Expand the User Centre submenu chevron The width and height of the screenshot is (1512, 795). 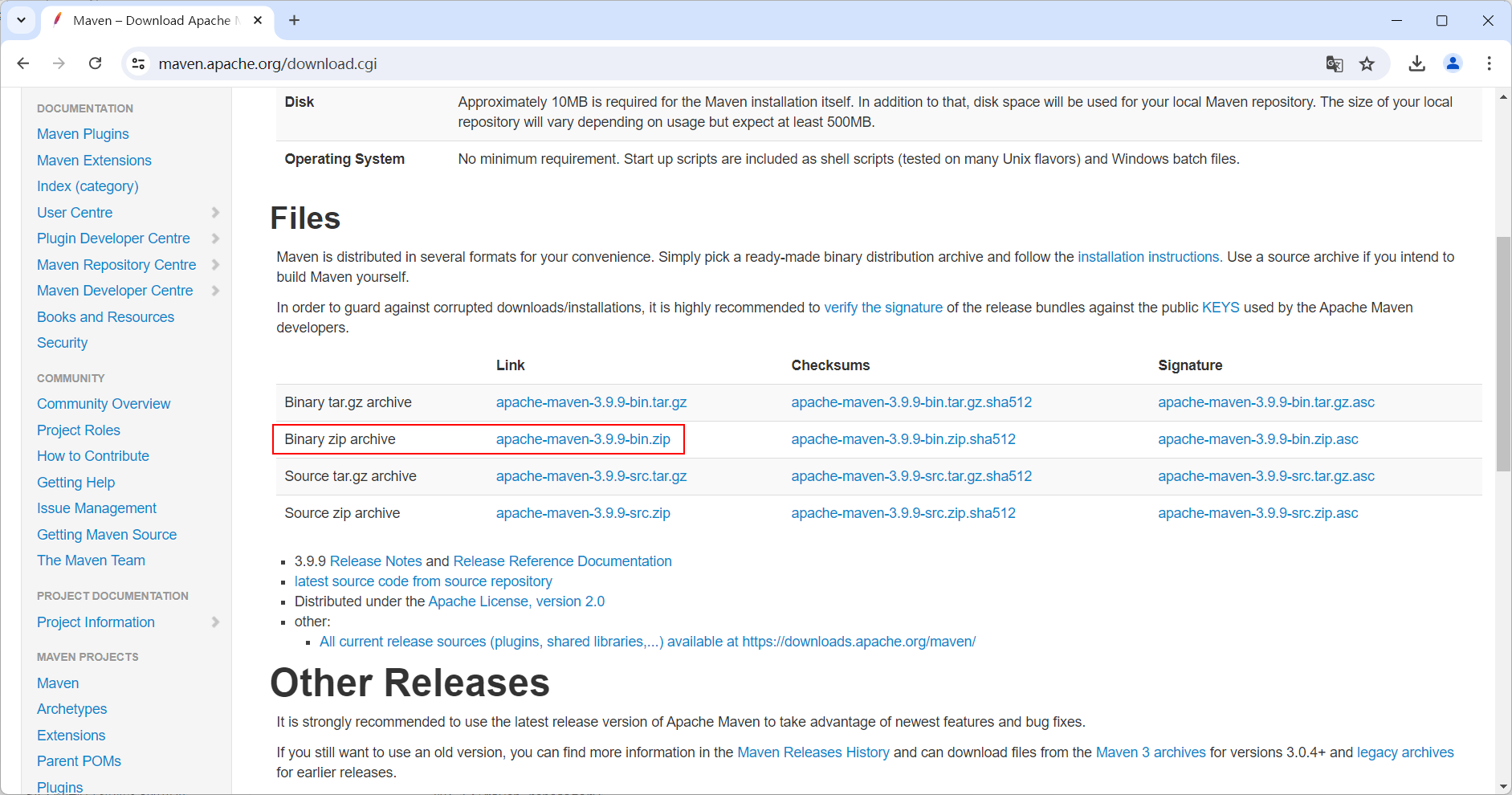(x=215, y=212)
